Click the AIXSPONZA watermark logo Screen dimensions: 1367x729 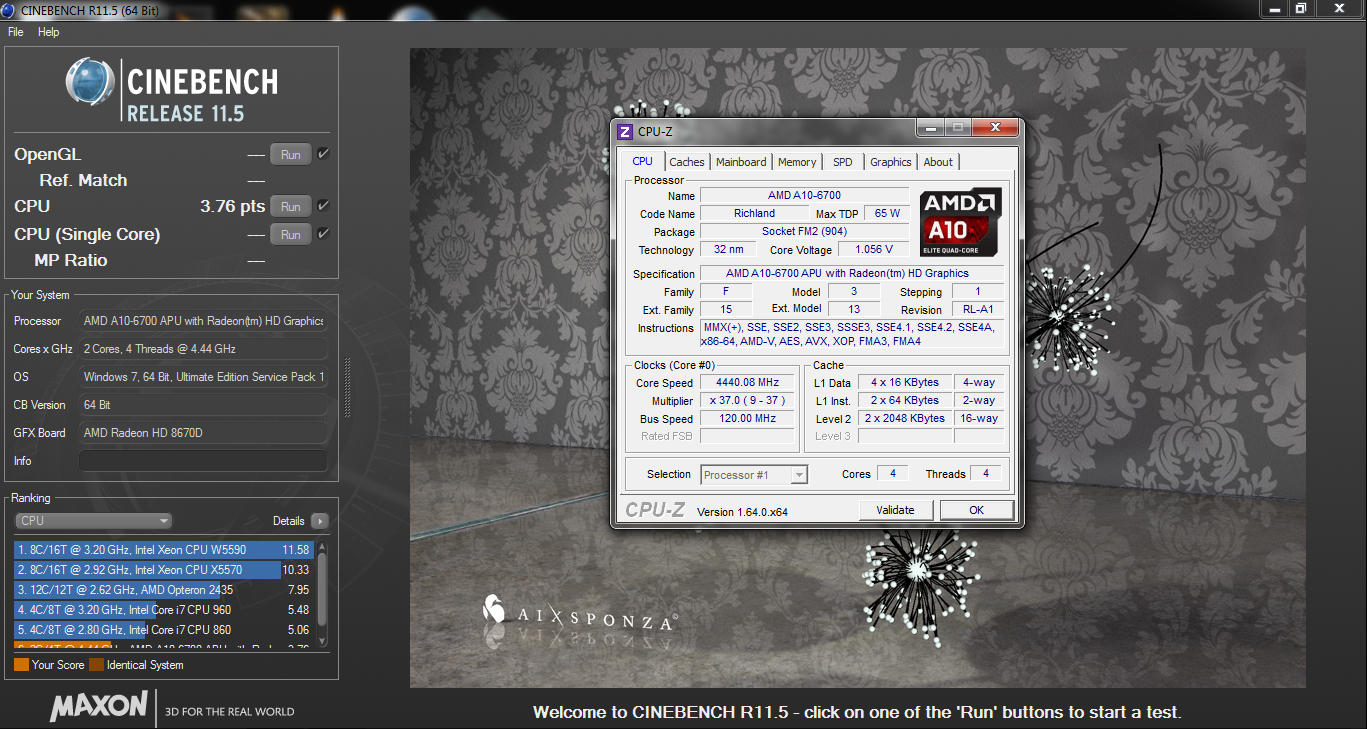click(x=494, y=609)
